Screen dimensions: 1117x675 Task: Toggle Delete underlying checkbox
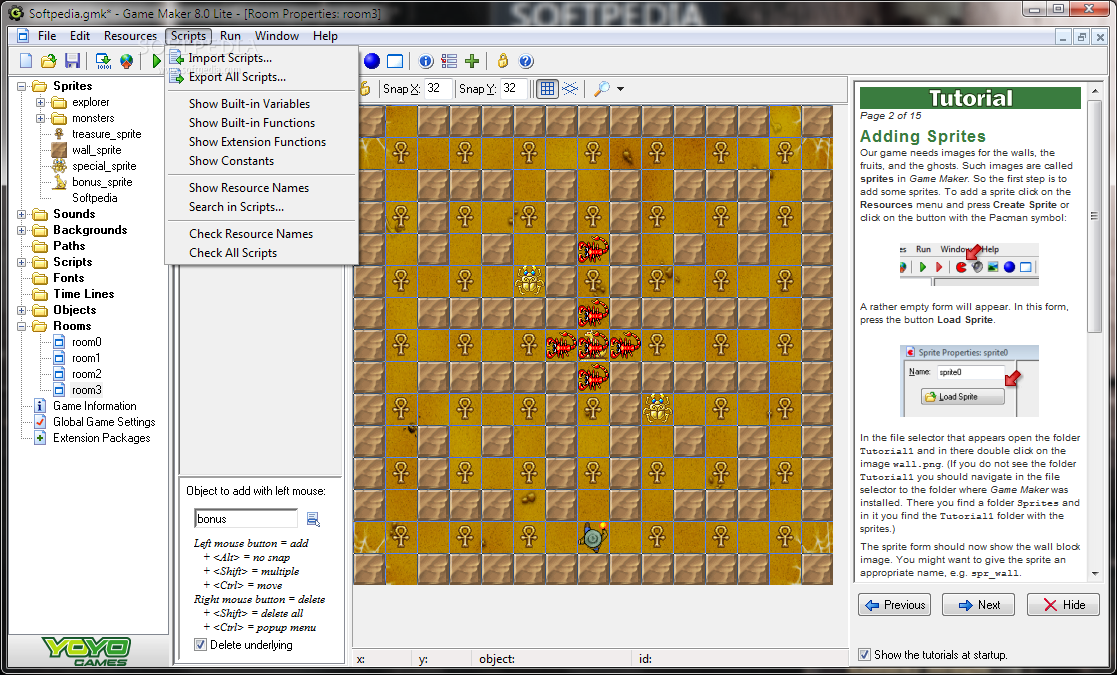point(201,645)
